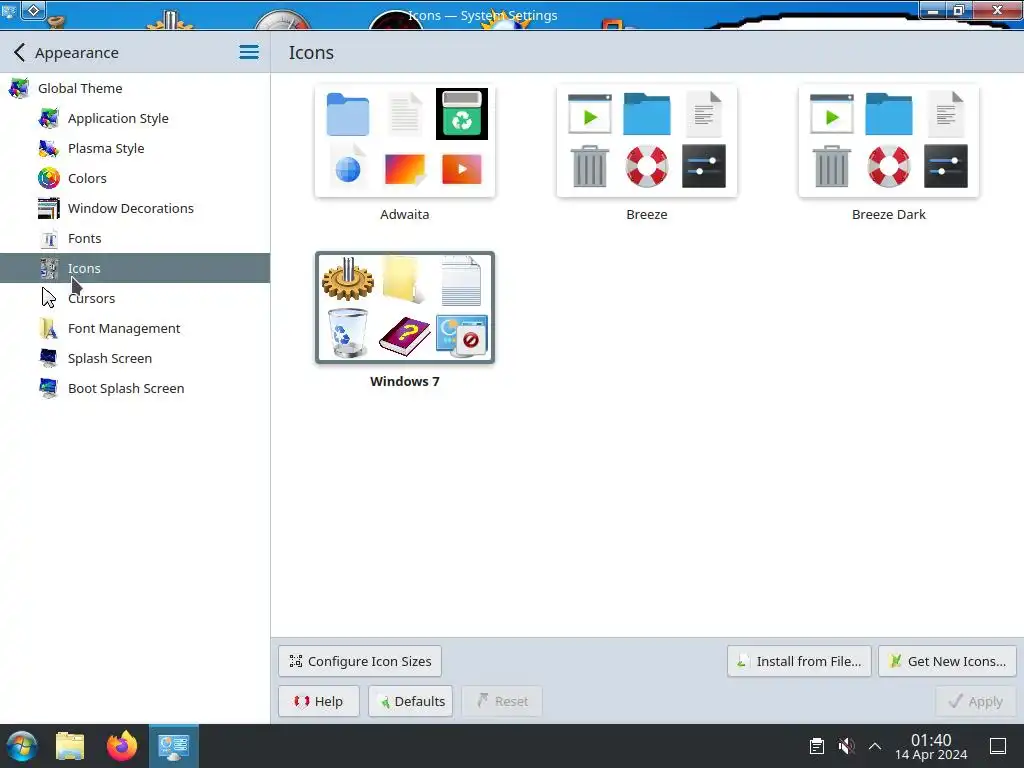Click Get New Icons button

(x=948, y=662)
